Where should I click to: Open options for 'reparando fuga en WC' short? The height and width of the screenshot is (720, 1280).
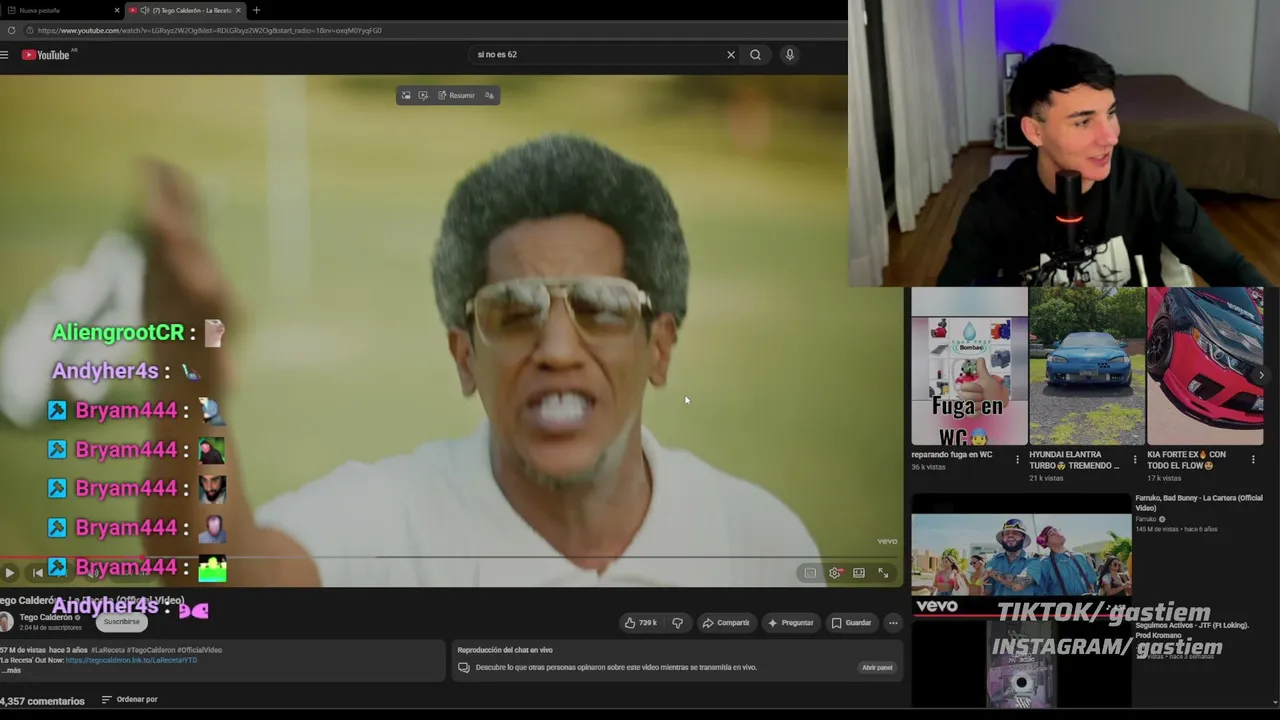[x=1017, y=460]
